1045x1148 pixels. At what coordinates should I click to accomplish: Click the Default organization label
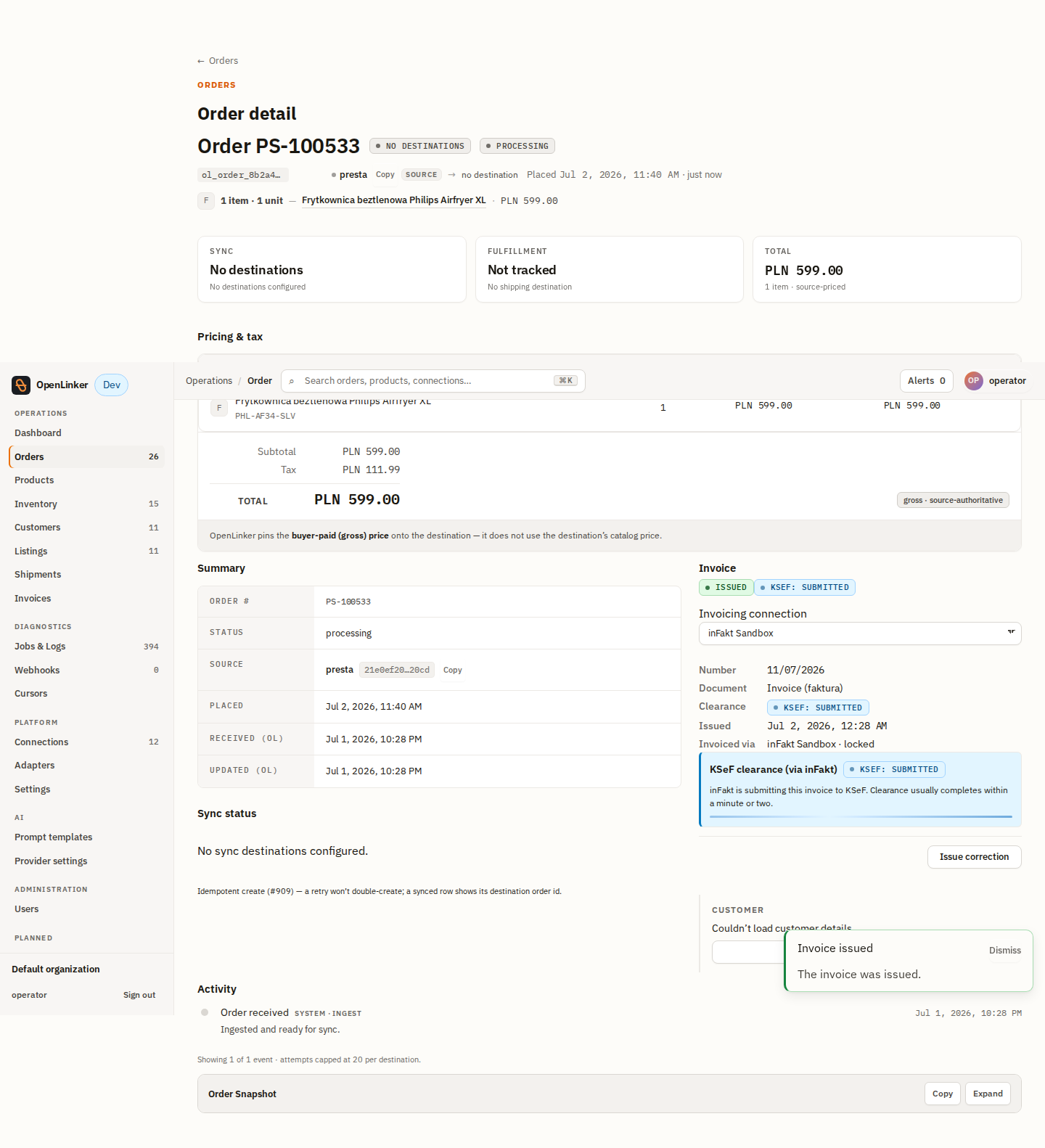click(x=56, y=969)
